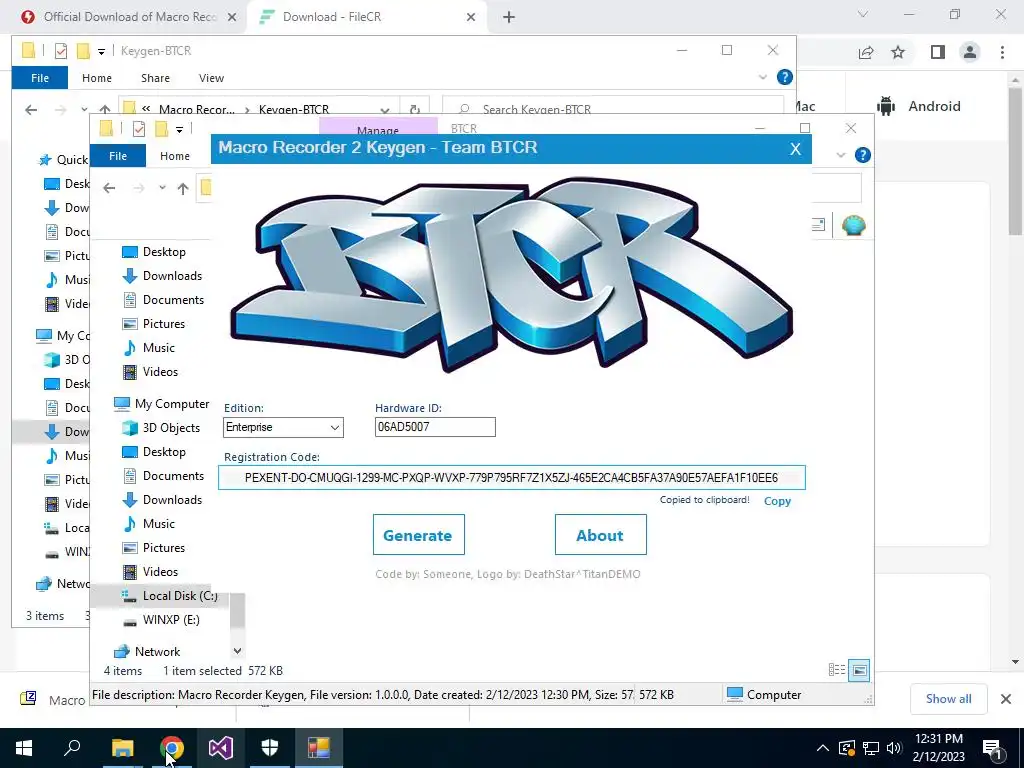Open taskbar Search icon
1024x768 pixels.
tap(72, 748)
